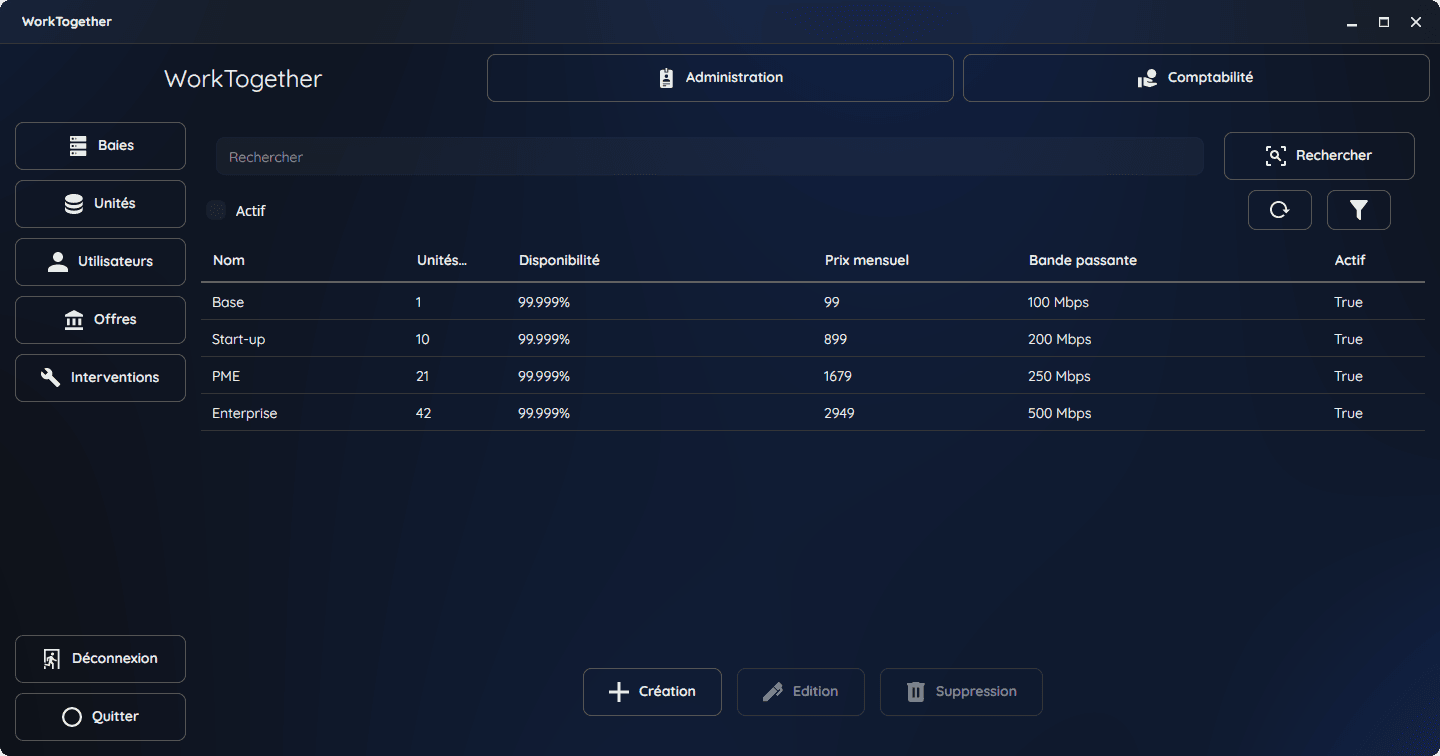This screenshot has height=756, width=1440.
Task: Click Quitter to exit the app
Action: (x=100, y=717)
